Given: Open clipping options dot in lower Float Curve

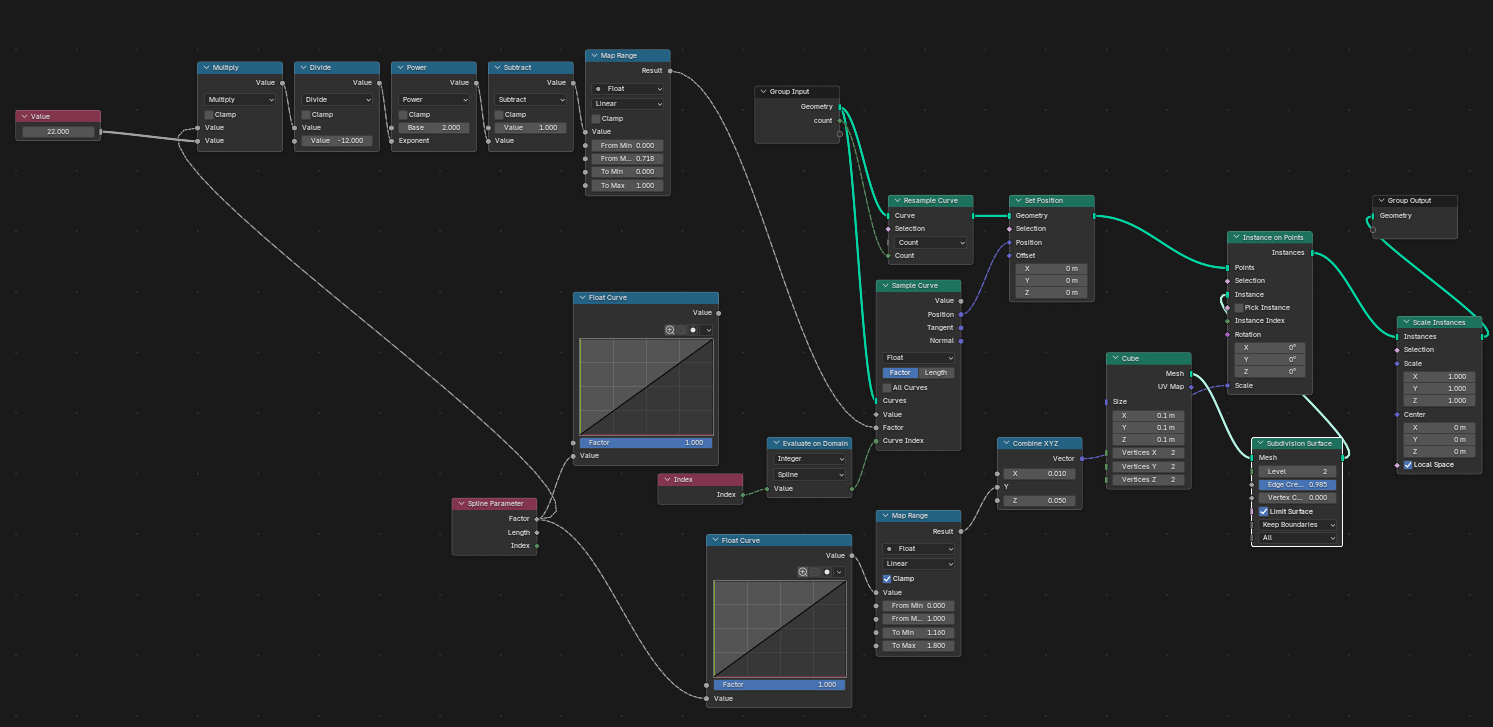Looking at the screenshot, I should click(x=827, y=572).
